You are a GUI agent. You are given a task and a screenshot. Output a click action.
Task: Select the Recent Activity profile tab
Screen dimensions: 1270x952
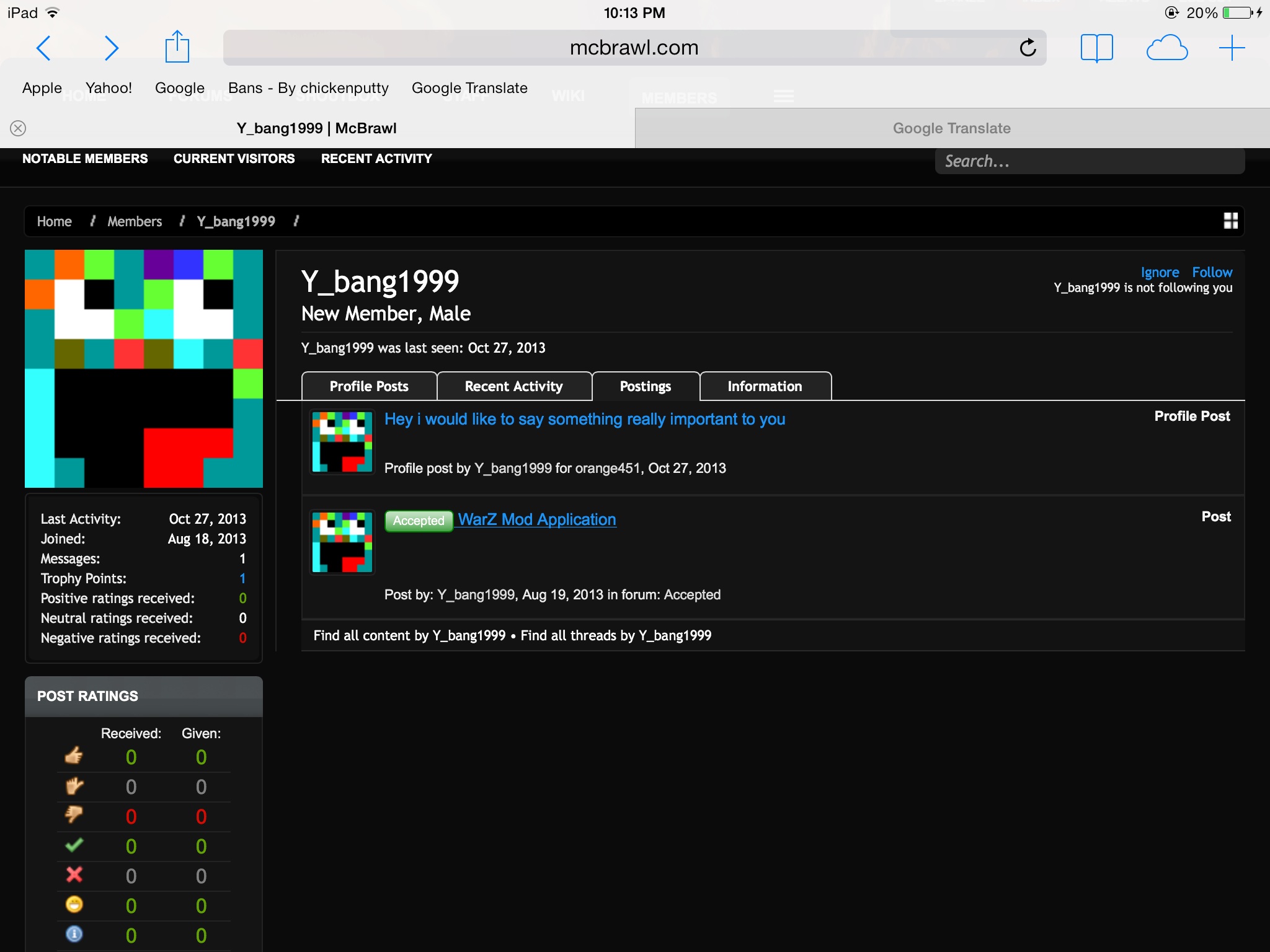point(513,386)
